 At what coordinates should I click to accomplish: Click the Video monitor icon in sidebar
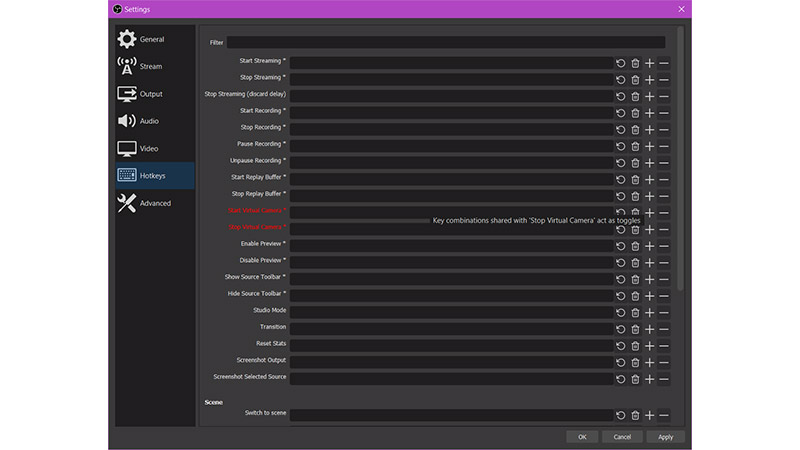pyautogui.click(x=127, y=148)
